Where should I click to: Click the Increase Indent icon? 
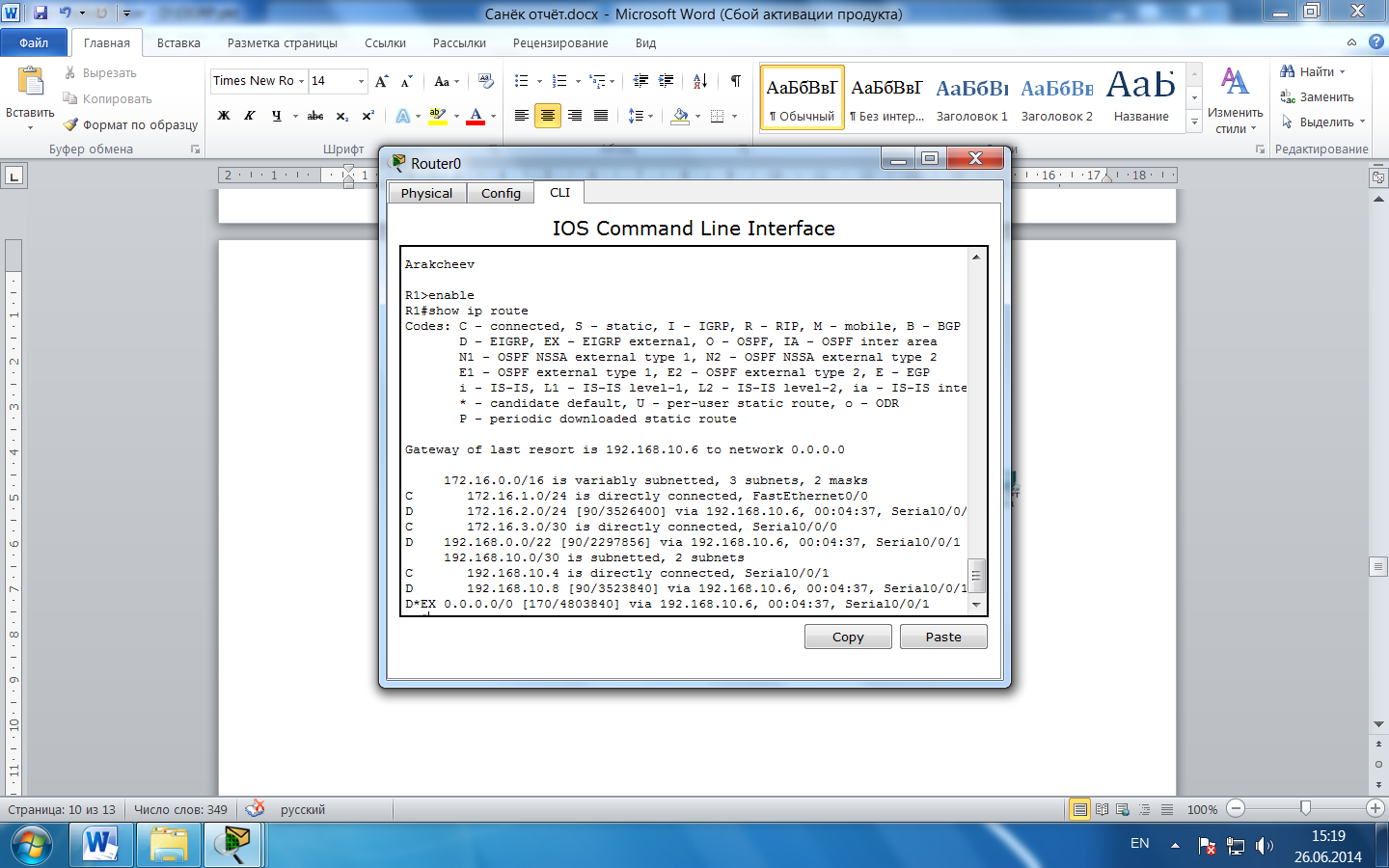click(666, 81)
